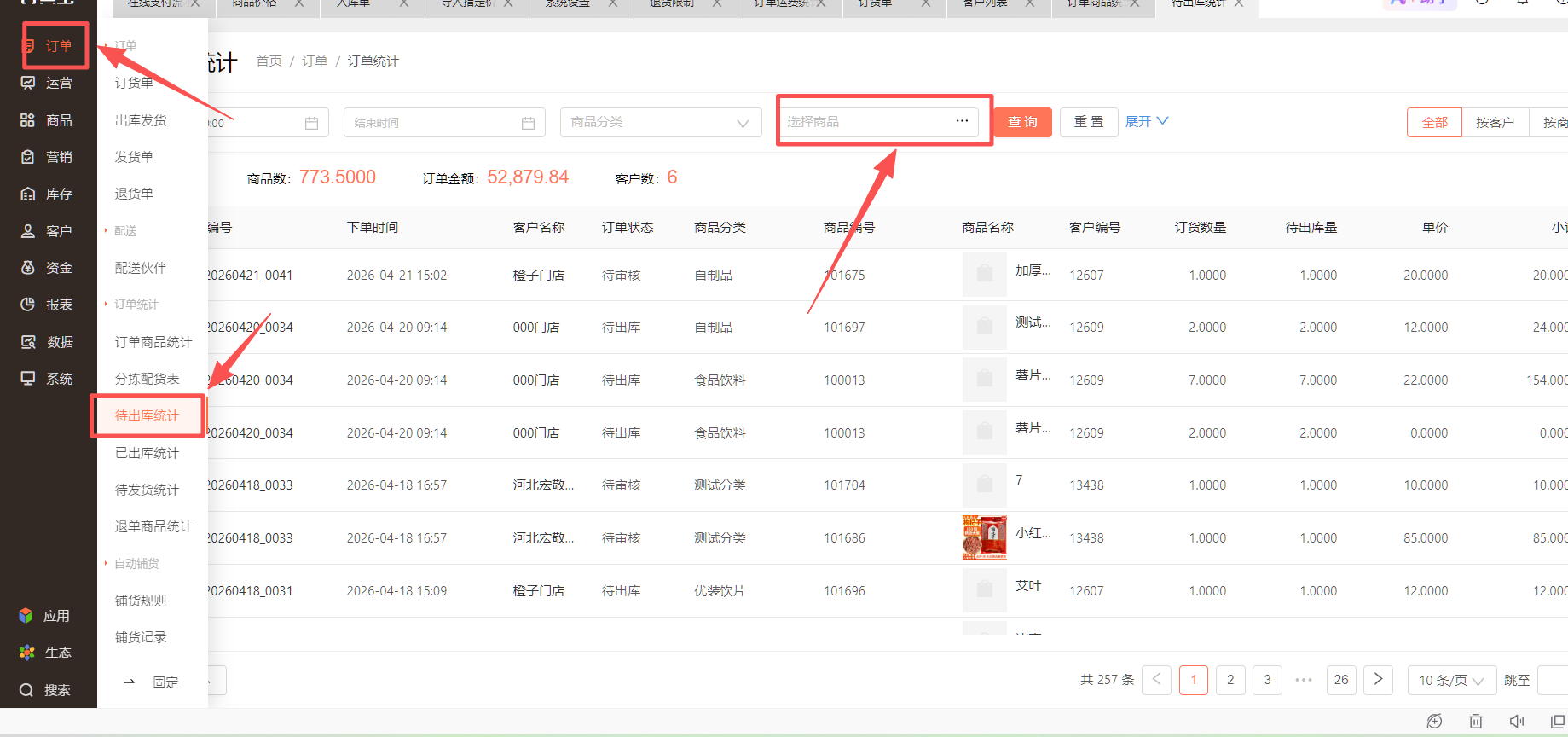1568x737 pixels.
Task: Select the 全部 view button
Action: click(1434, 122)
